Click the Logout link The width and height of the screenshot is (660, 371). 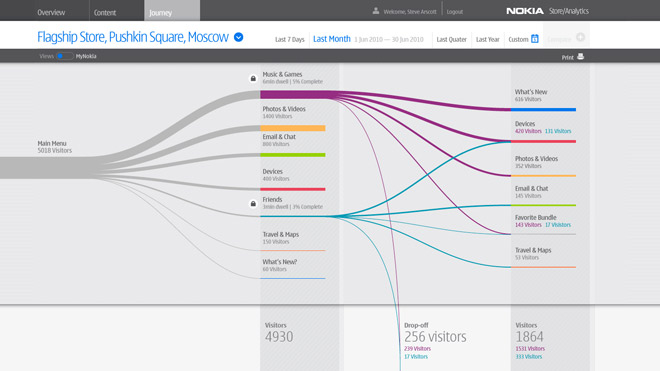(x=455, y=12)
